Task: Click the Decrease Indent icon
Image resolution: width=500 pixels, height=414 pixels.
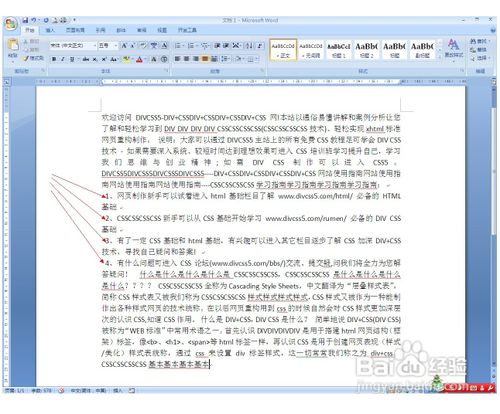Action: point(217,46)
